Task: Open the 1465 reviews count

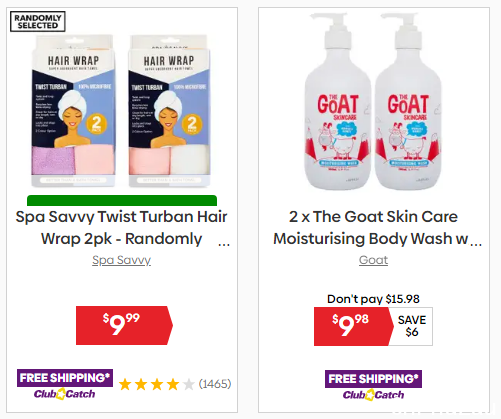Action: click(215, 384)
